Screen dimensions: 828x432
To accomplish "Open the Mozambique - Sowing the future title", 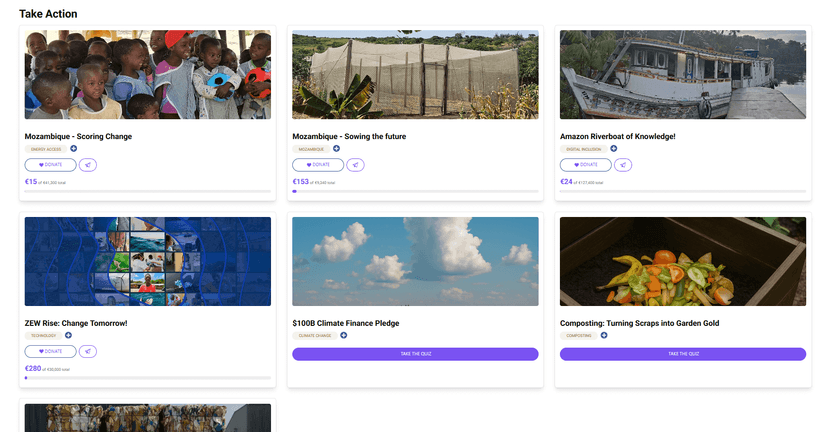I will 349,136.
